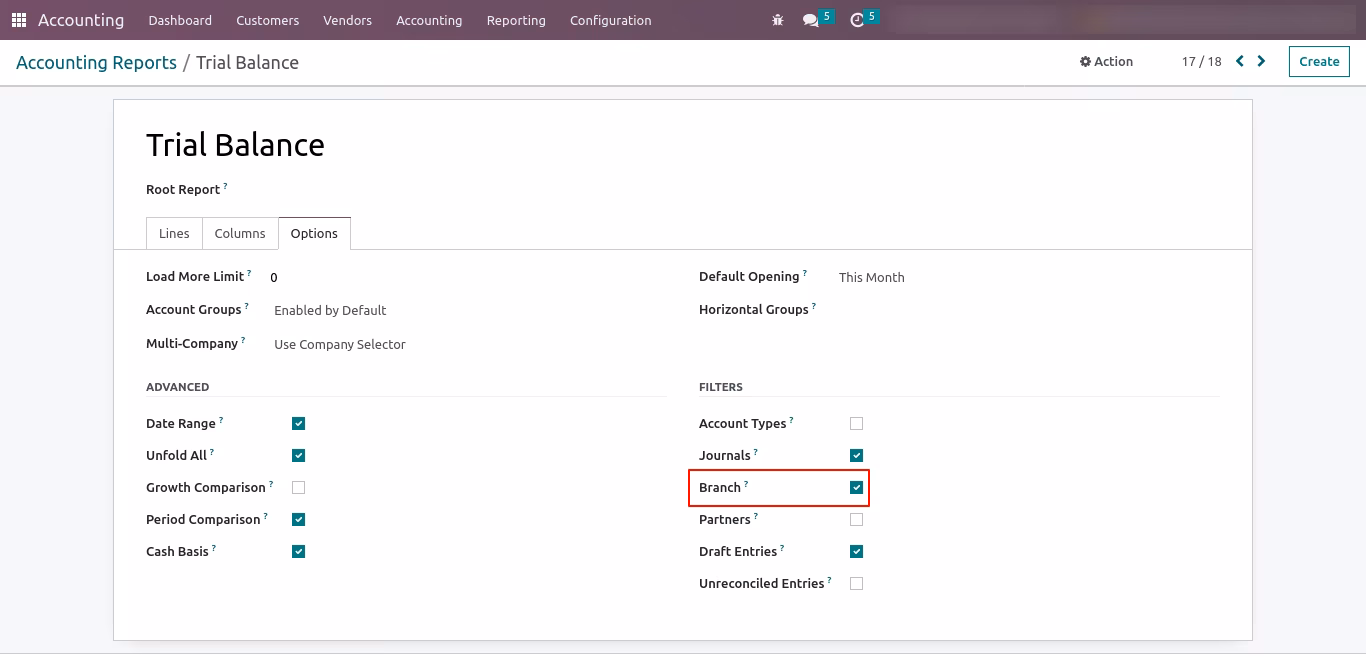
Task: Go to previous record arrow
Action: pyautogui.click(x=1240, y=61)
